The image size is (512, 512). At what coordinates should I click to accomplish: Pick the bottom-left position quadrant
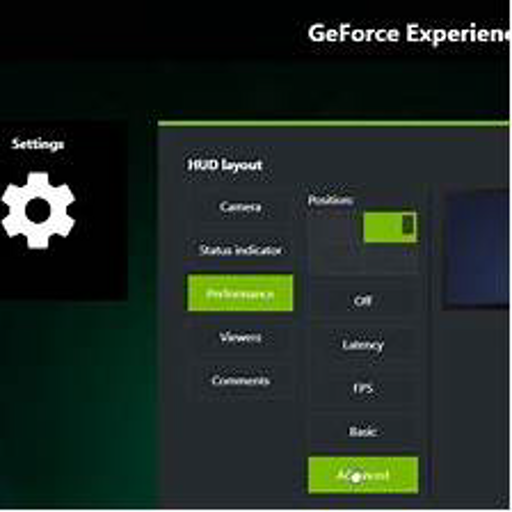336,259
